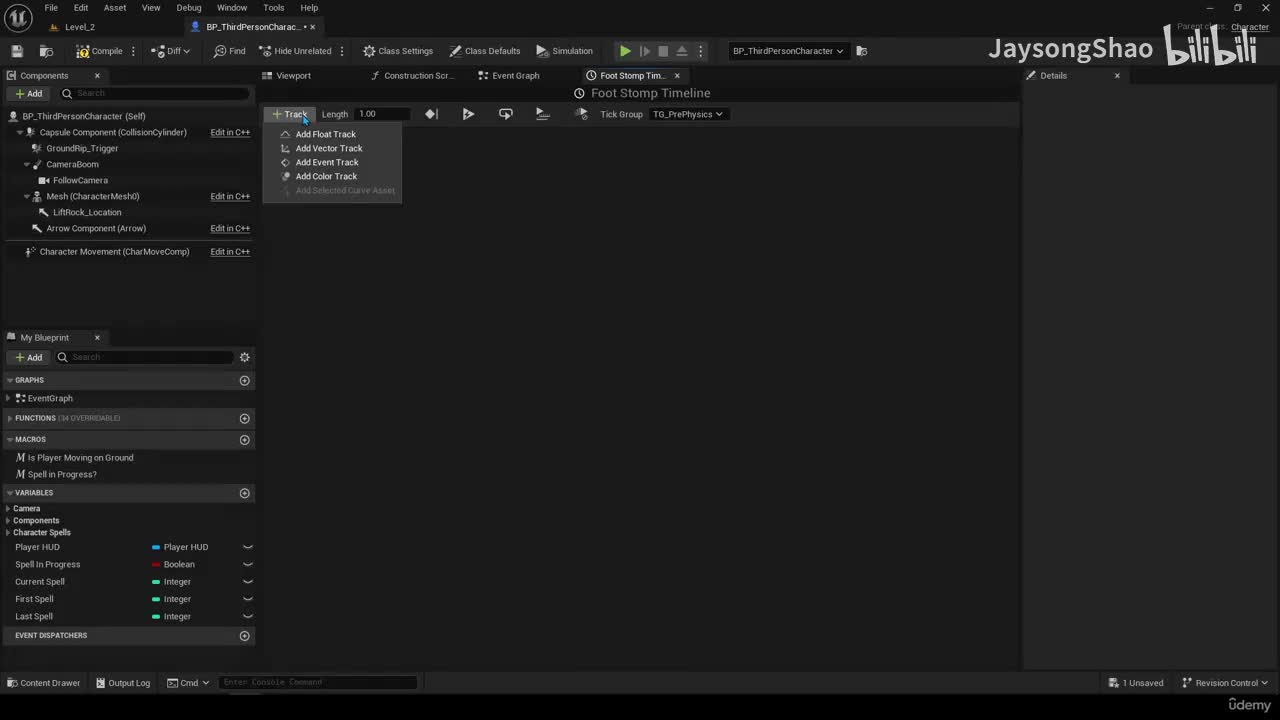The height and width of the screenshot is (720, 1280).
Task: Click the Add button in Components panel
Action: (x=28, y=94)
